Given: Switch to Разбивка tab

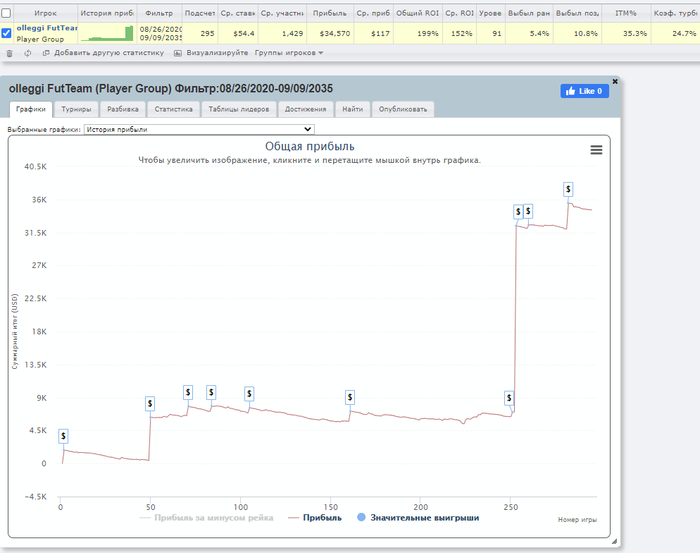Looking at the screenshot, I should (x=123, y=109).
